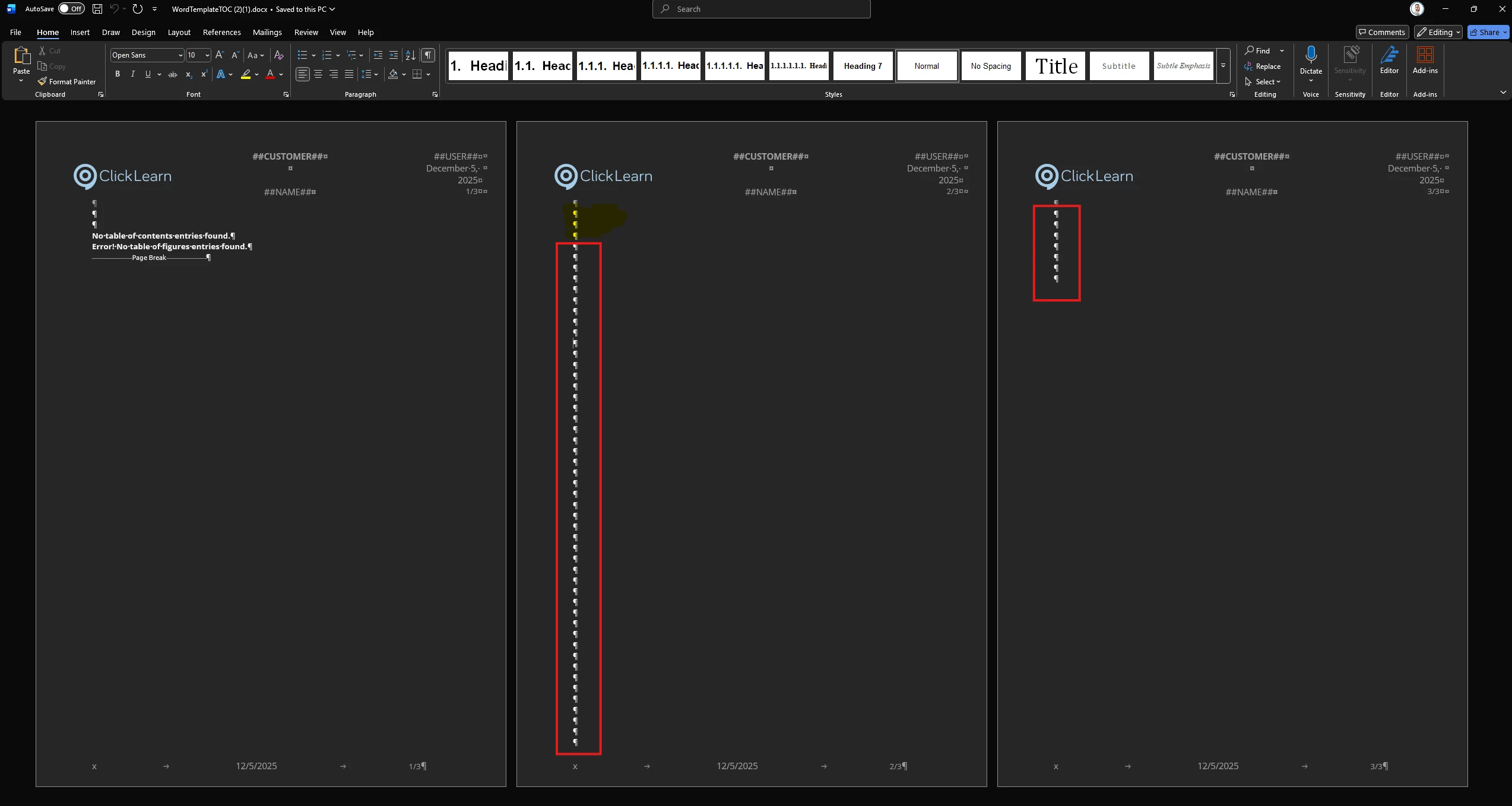Click the Save disk icon

[98, 9]
